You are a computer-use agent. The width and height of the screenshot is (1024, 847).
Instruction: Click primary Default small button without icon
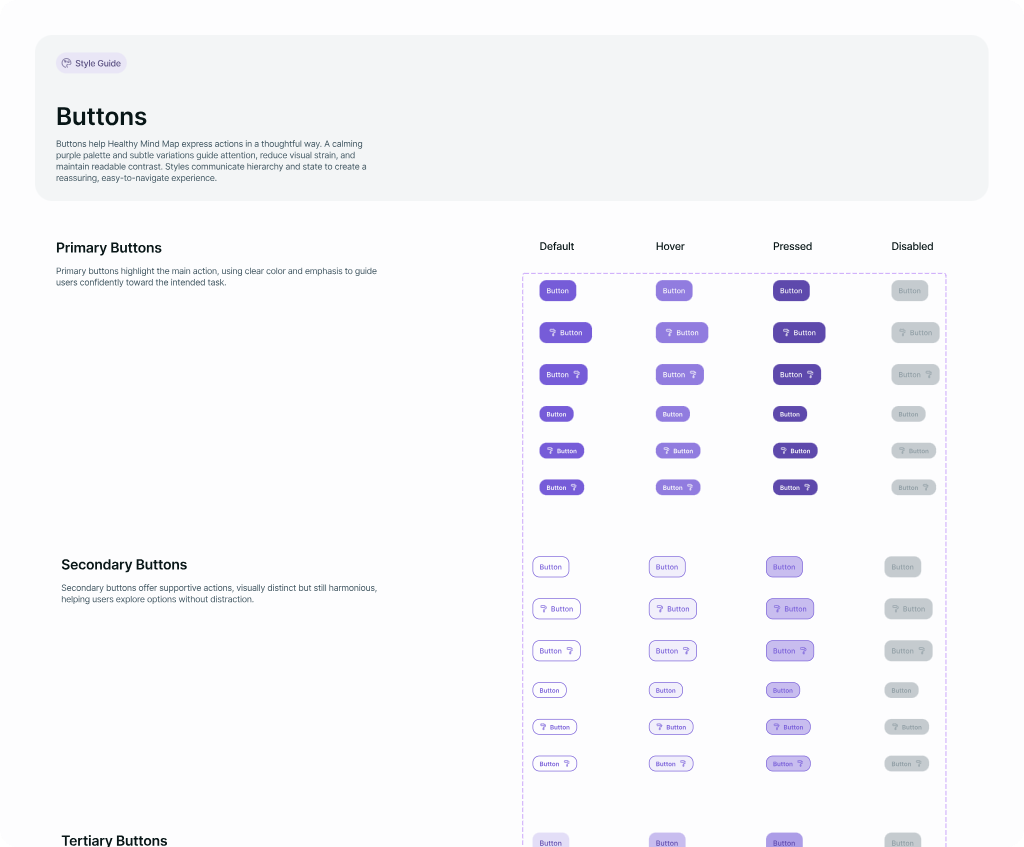(556, 414)
